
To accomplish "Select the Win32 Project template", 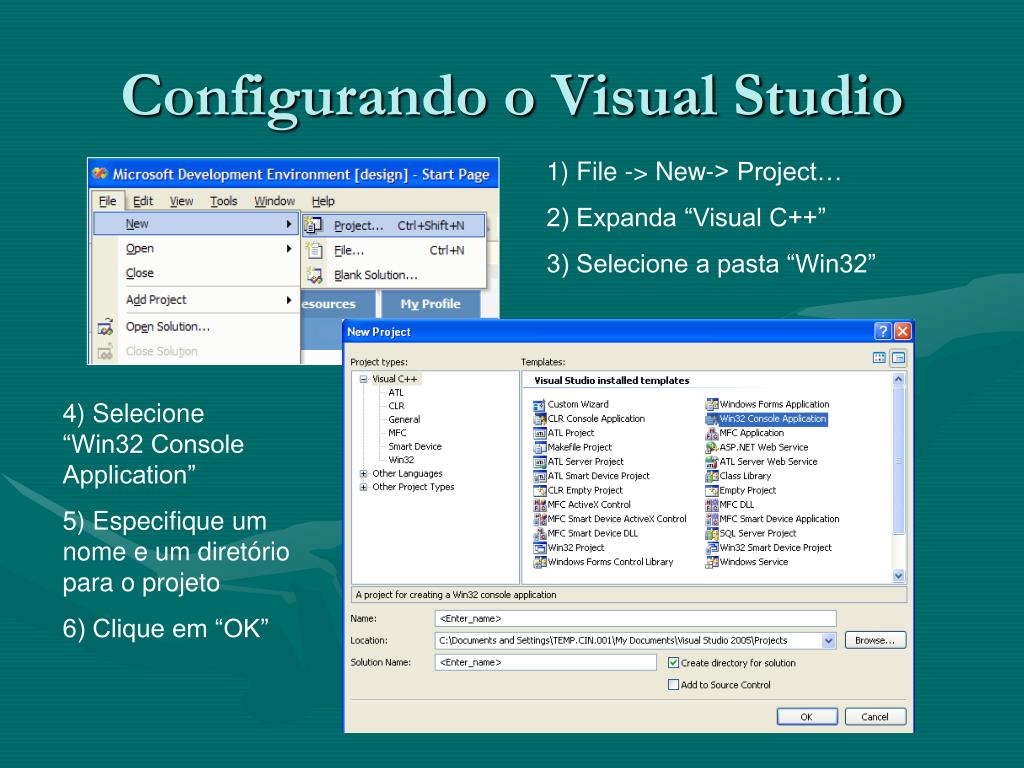I will tap(569, 548).
